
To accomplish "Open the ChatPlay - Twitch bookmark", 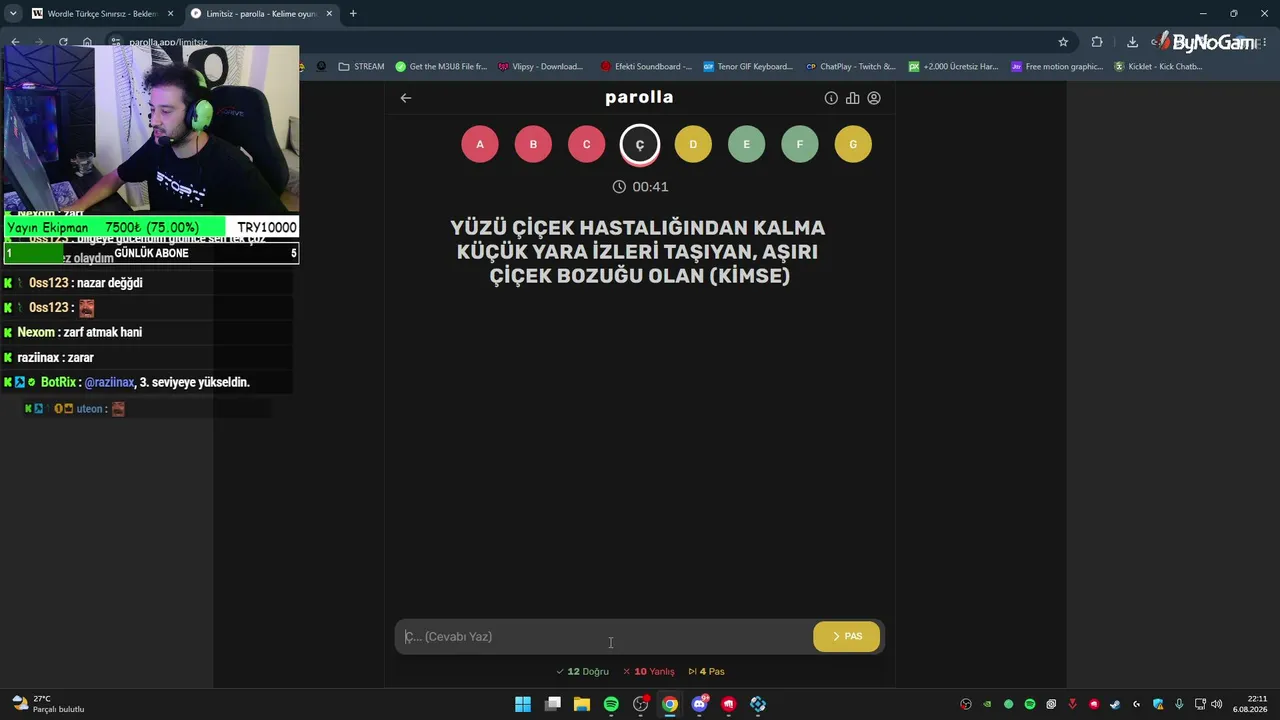I will (851, 67).
